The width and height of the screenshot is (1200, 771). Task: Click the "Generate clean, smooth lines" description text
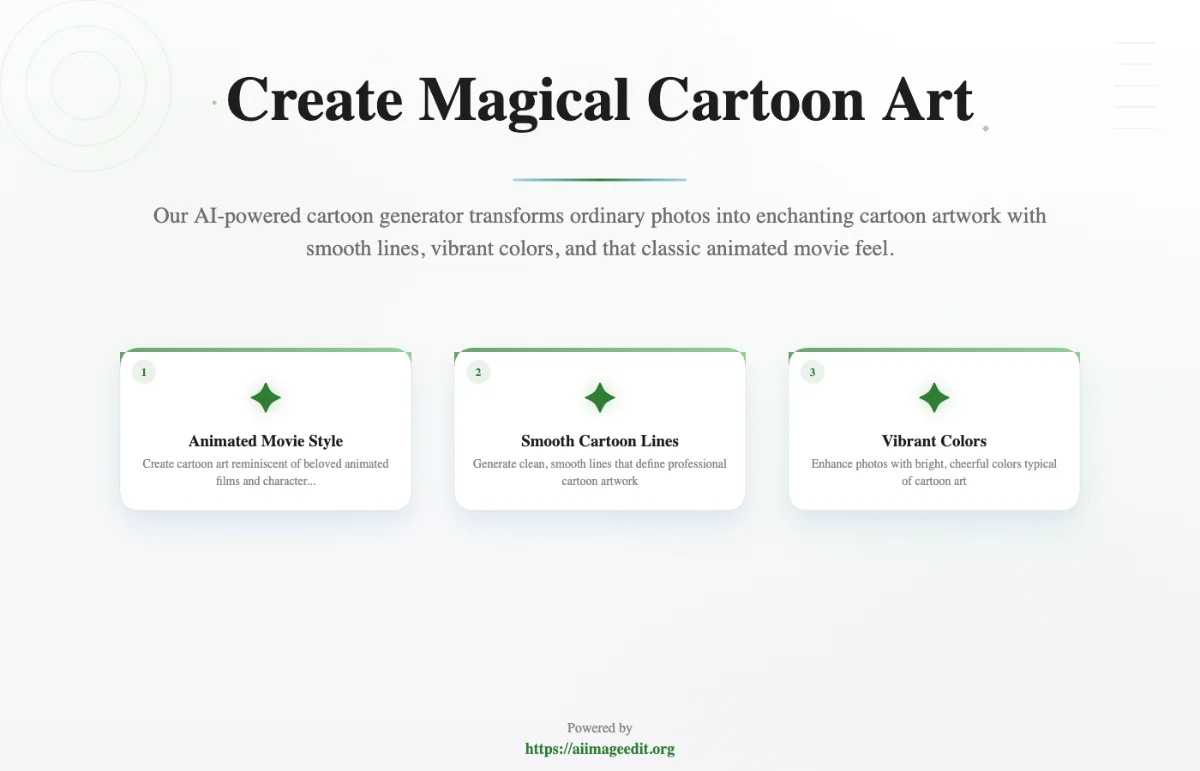tap(599, 472)
